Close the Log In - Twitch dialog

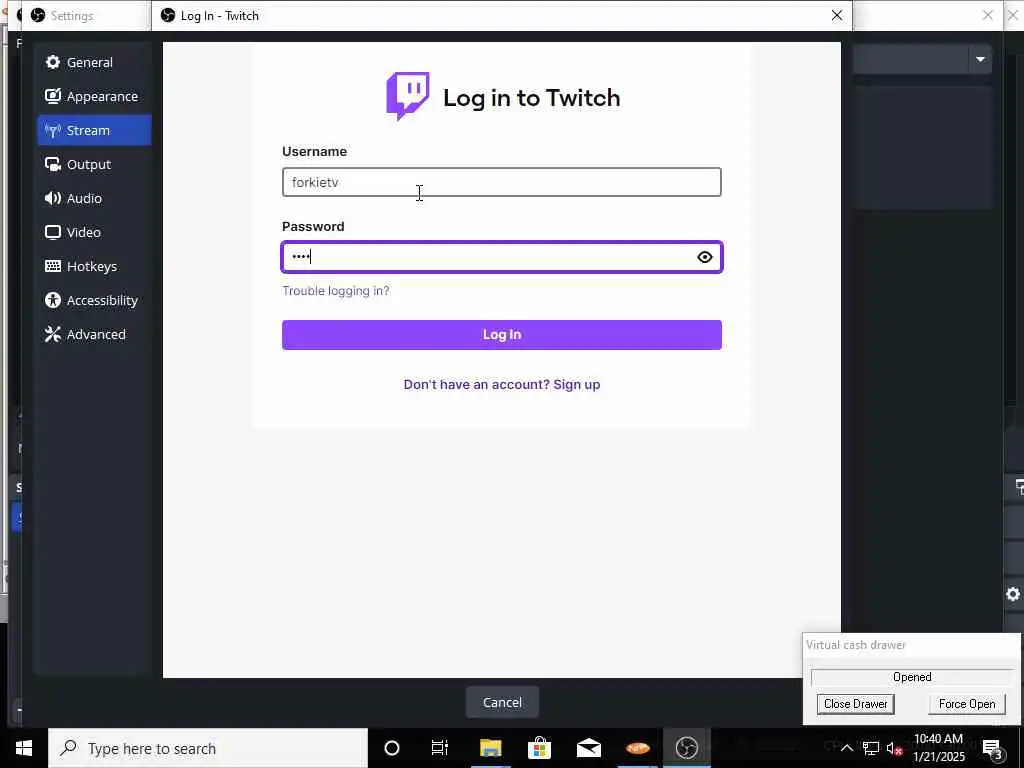(837, 15)
